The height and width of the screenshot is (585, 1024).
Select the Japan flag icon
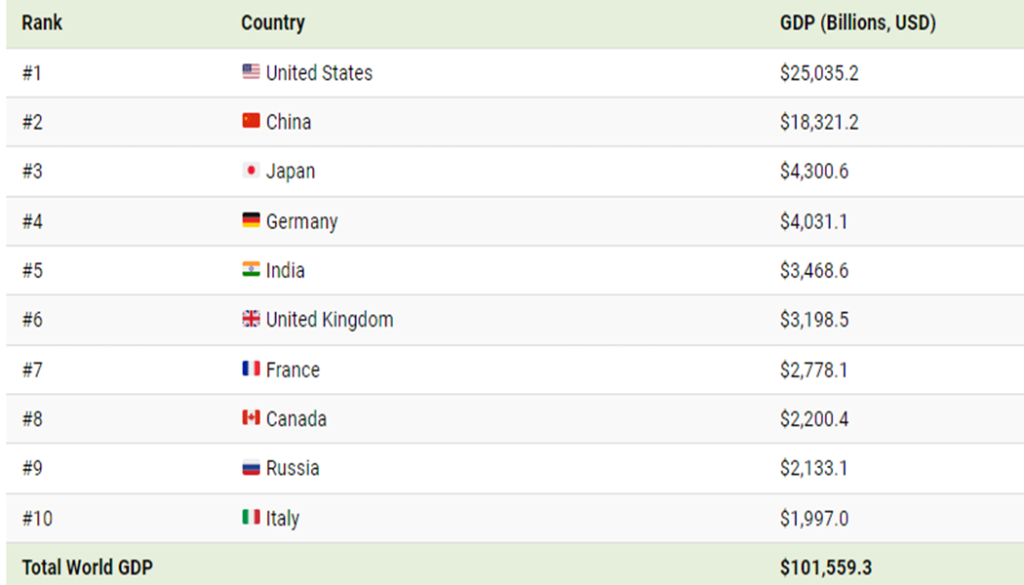[251, 170]
